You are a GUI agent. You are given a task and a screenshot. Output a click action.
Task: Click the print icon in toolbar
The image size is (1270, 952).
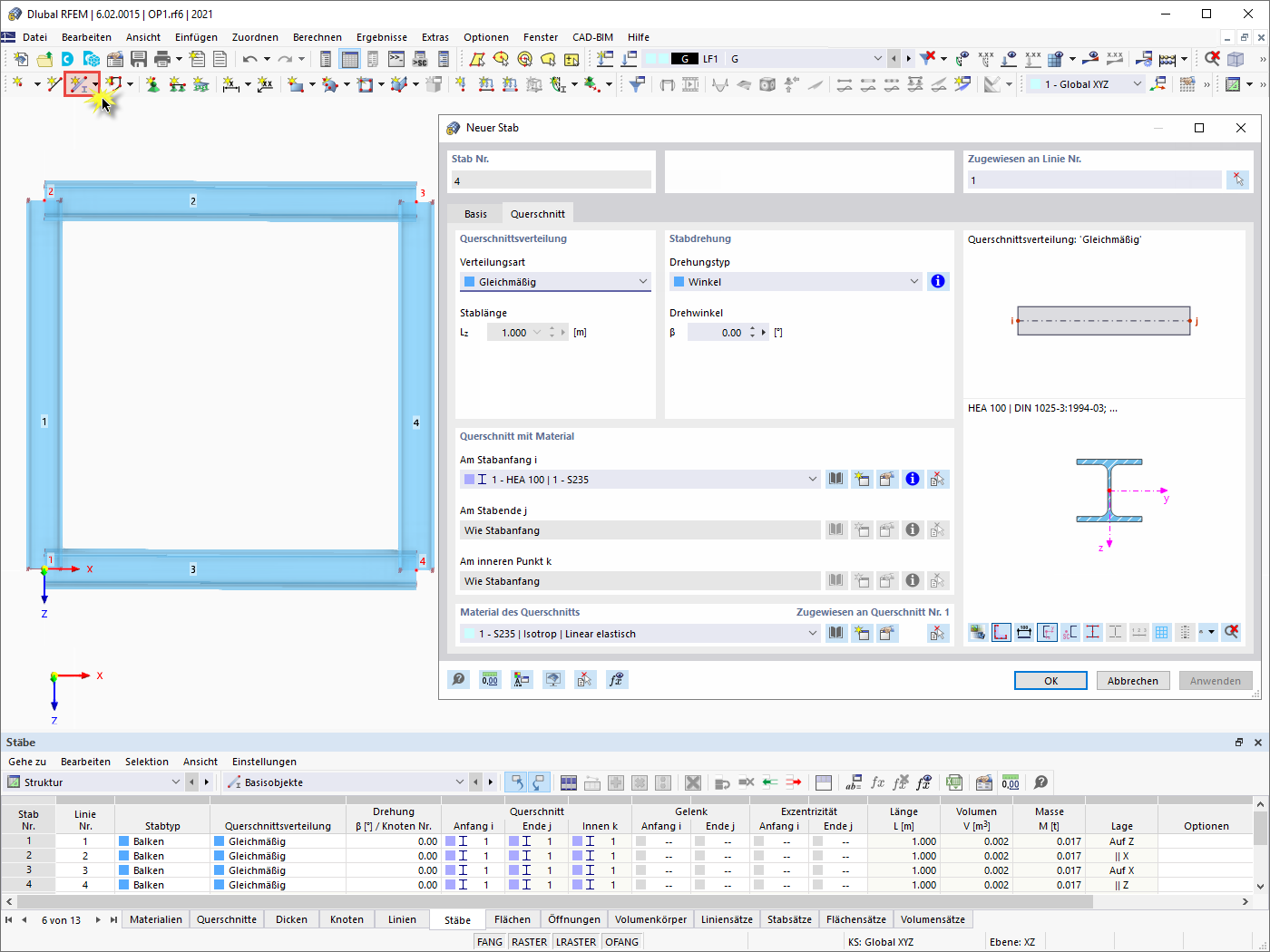162,59
